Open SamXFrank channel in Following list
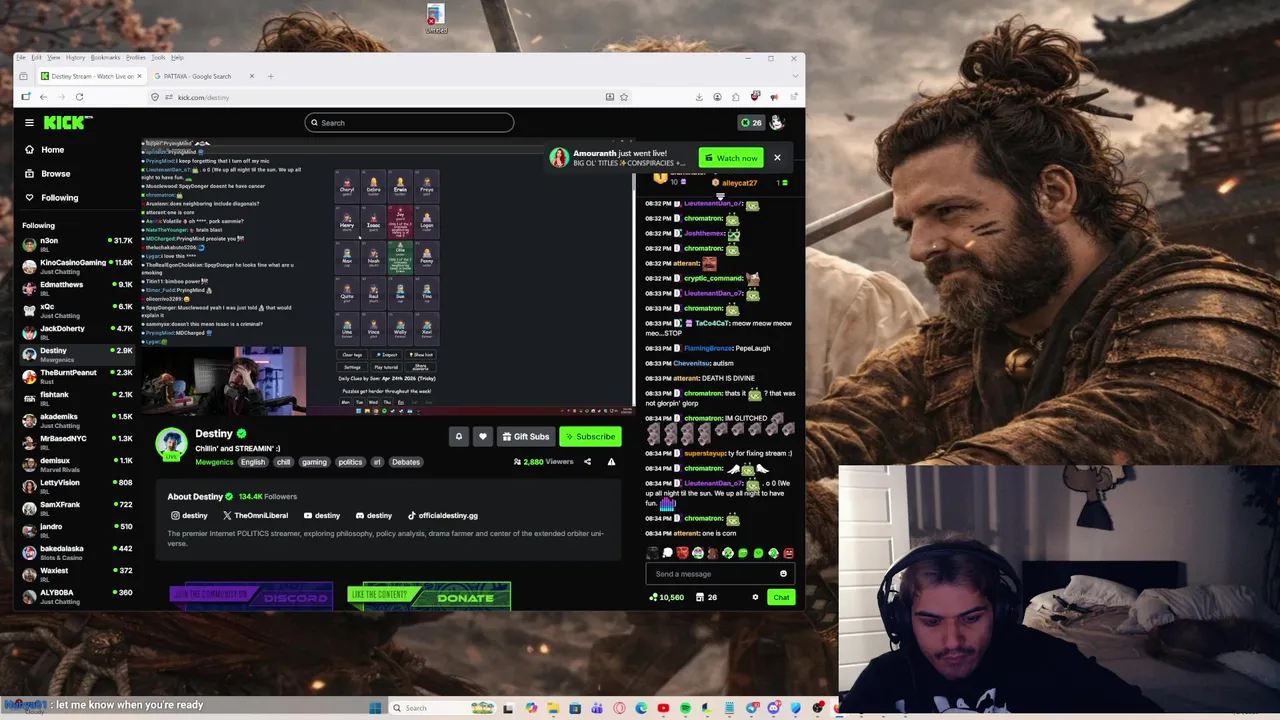Image resolution: width=1280 pixels, height=720 pixels. pos(77,508)
